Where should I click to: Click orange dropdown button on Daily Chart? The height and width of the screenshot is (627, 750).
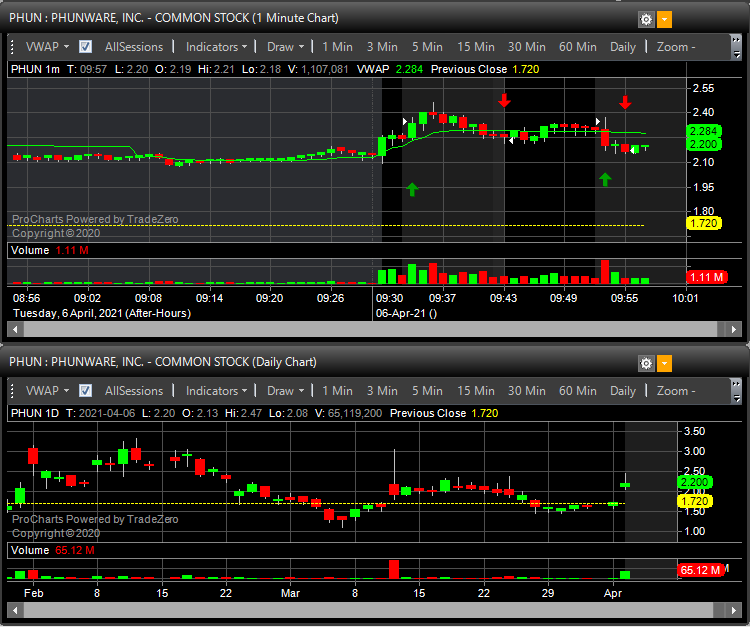click(665, 363)
